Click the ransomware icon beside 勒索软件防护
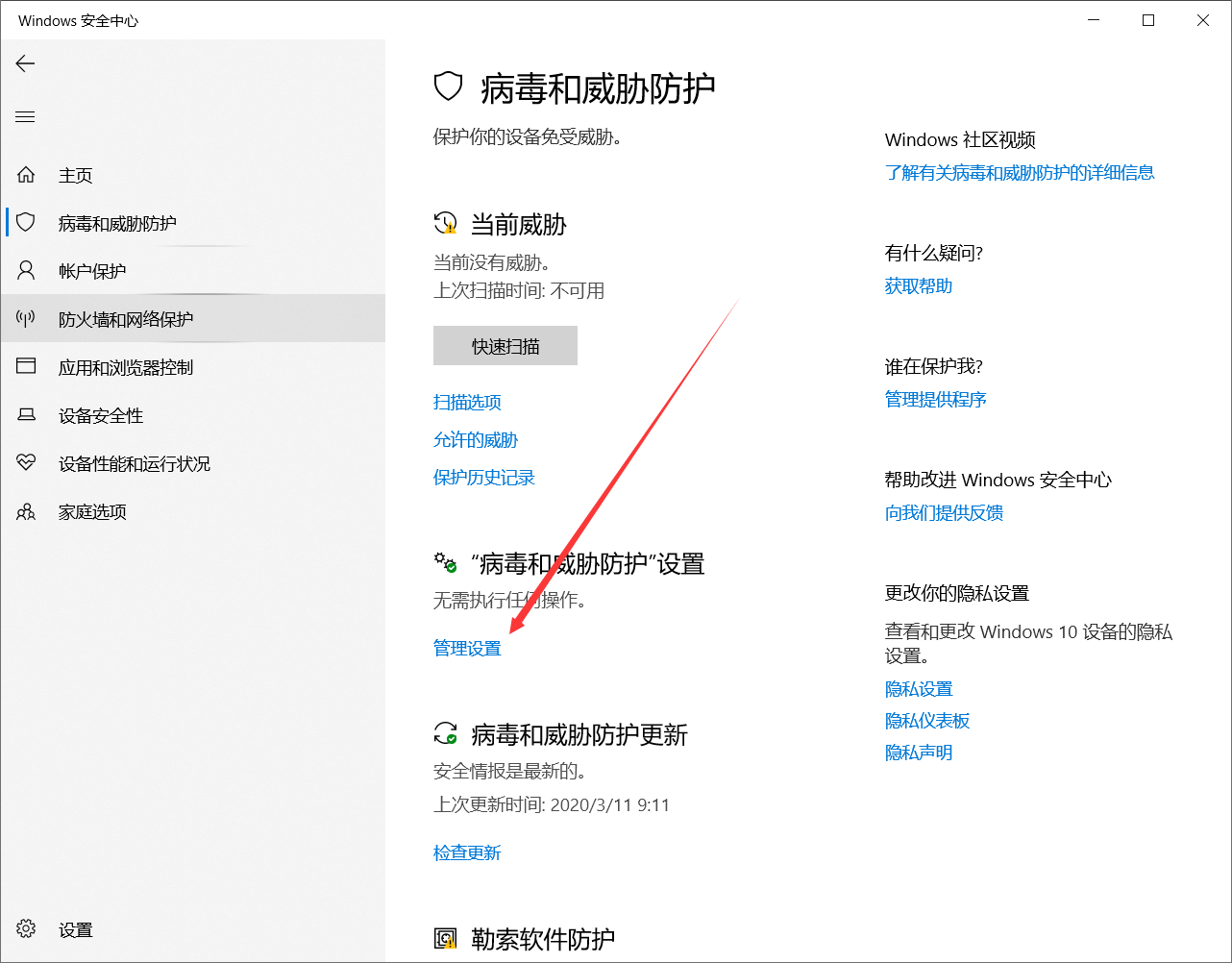Viewport: 1232px width, 963px height. tap(445, 938)
